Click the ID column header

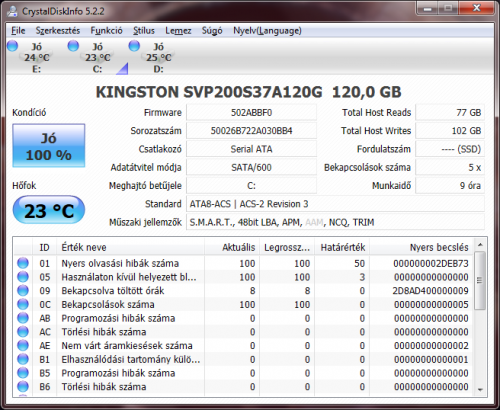pyautogui.click(x=44, y=247)
